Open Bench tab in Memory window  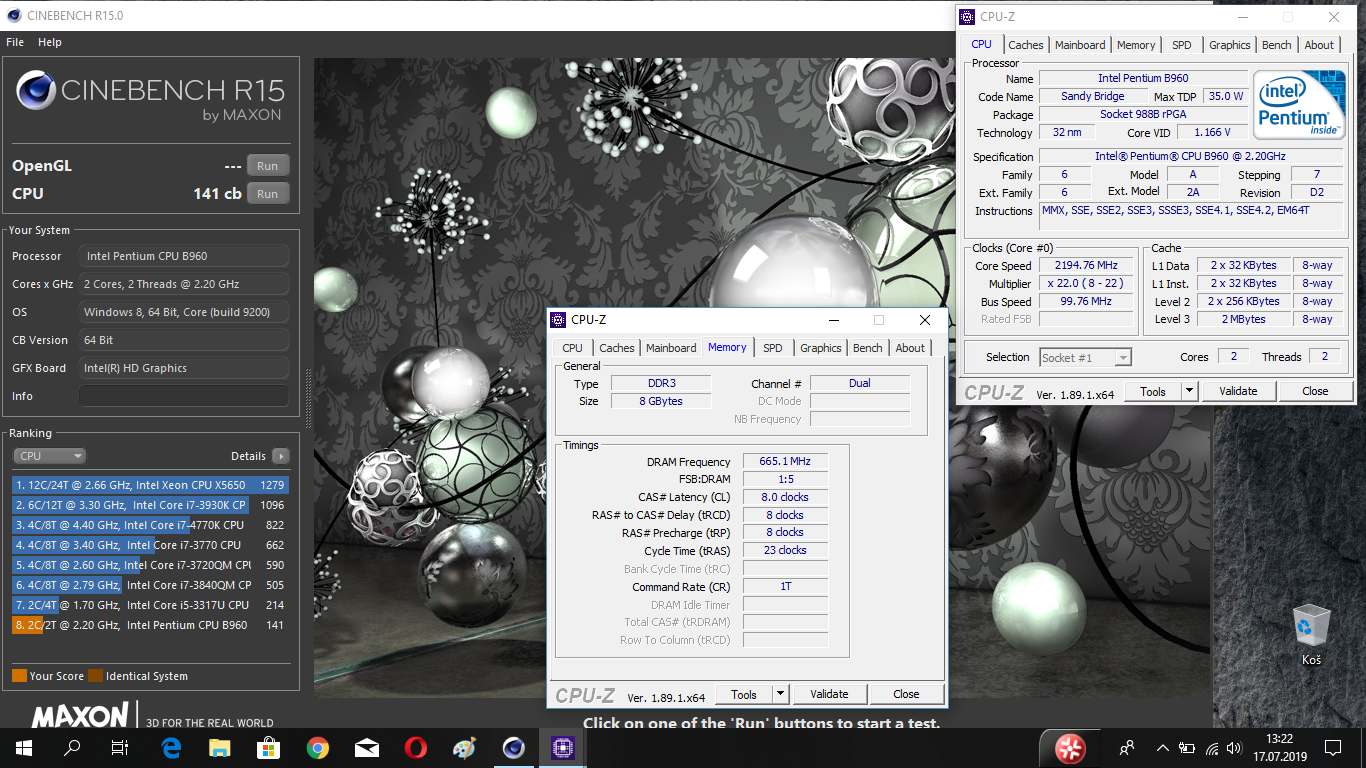pos(868,348)
